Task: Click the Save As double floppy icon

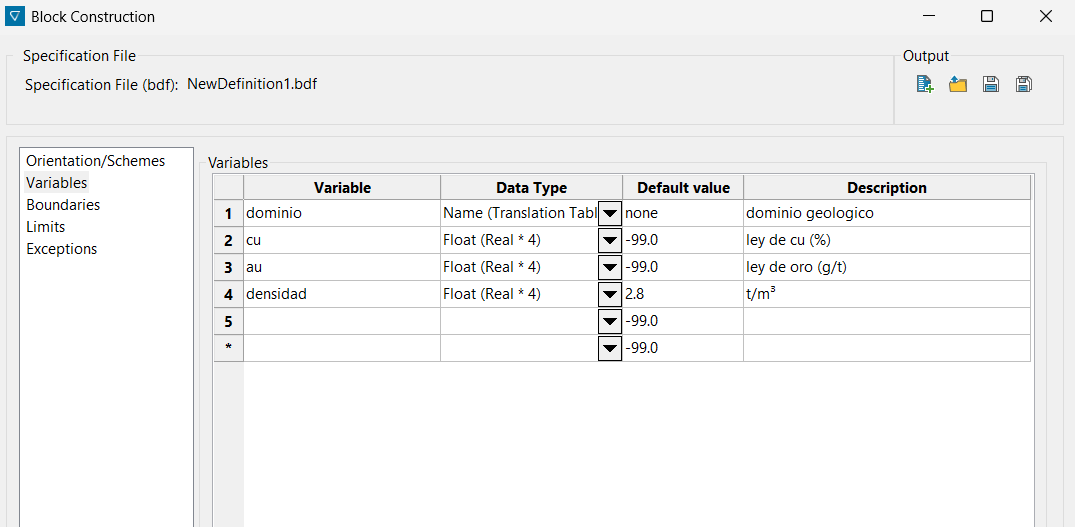Action: click(1024, 84)
